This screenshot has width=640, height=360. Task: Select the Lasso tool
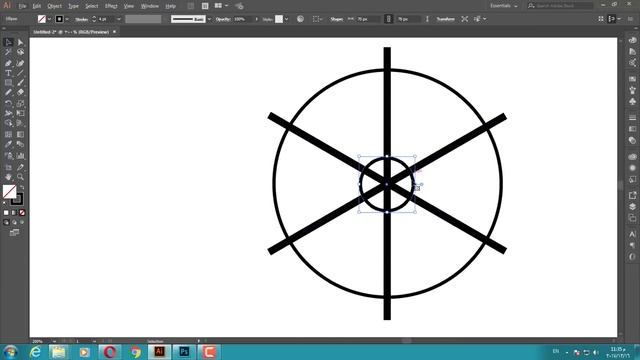pyautogui.click(x=20, y=52)
